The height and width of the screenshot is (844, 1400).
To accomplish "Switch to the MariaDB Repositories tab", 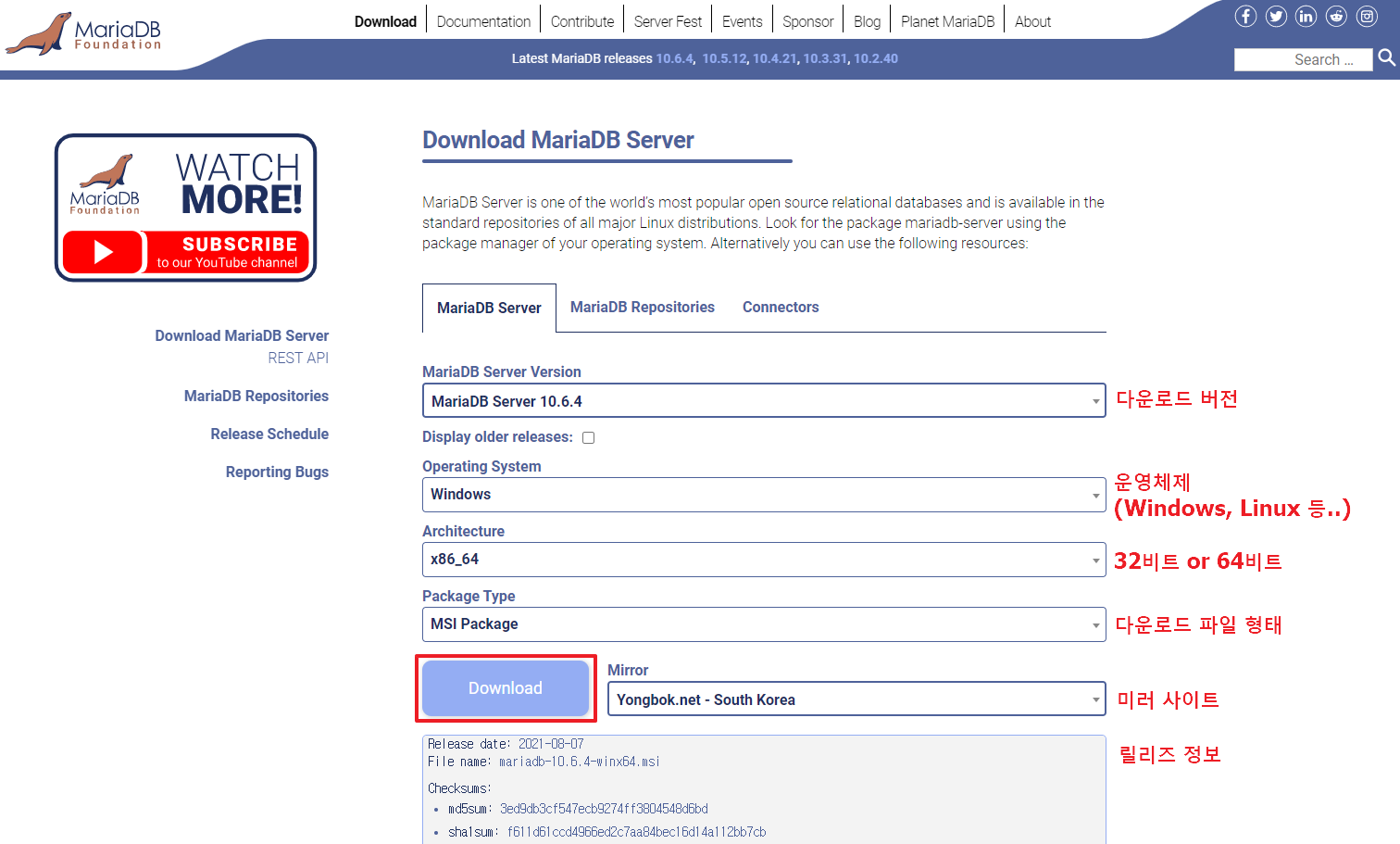I will point(643,307).
